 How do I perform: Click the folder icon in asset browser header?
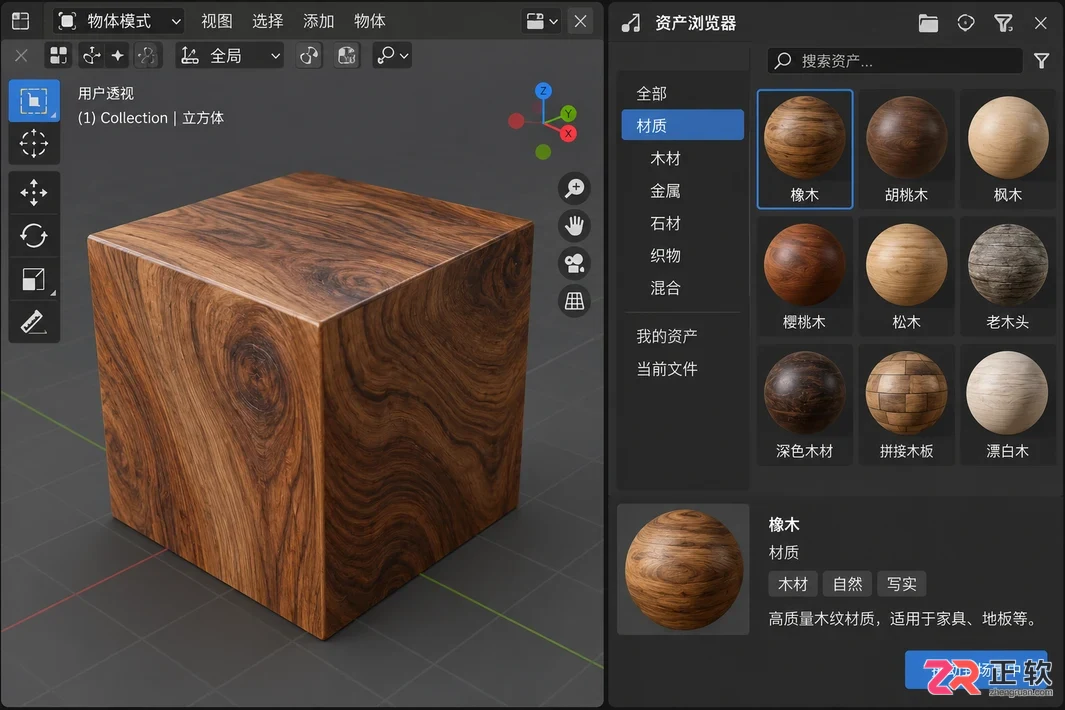click(x=928, y=23)
